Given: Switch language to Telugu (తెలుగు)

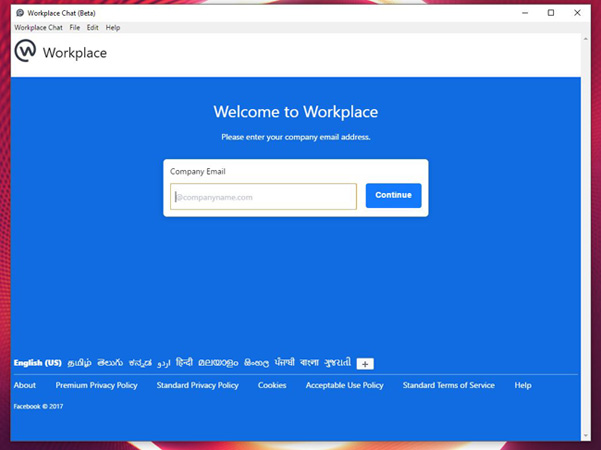Looking at the screenshot, I should click(110, 363).
